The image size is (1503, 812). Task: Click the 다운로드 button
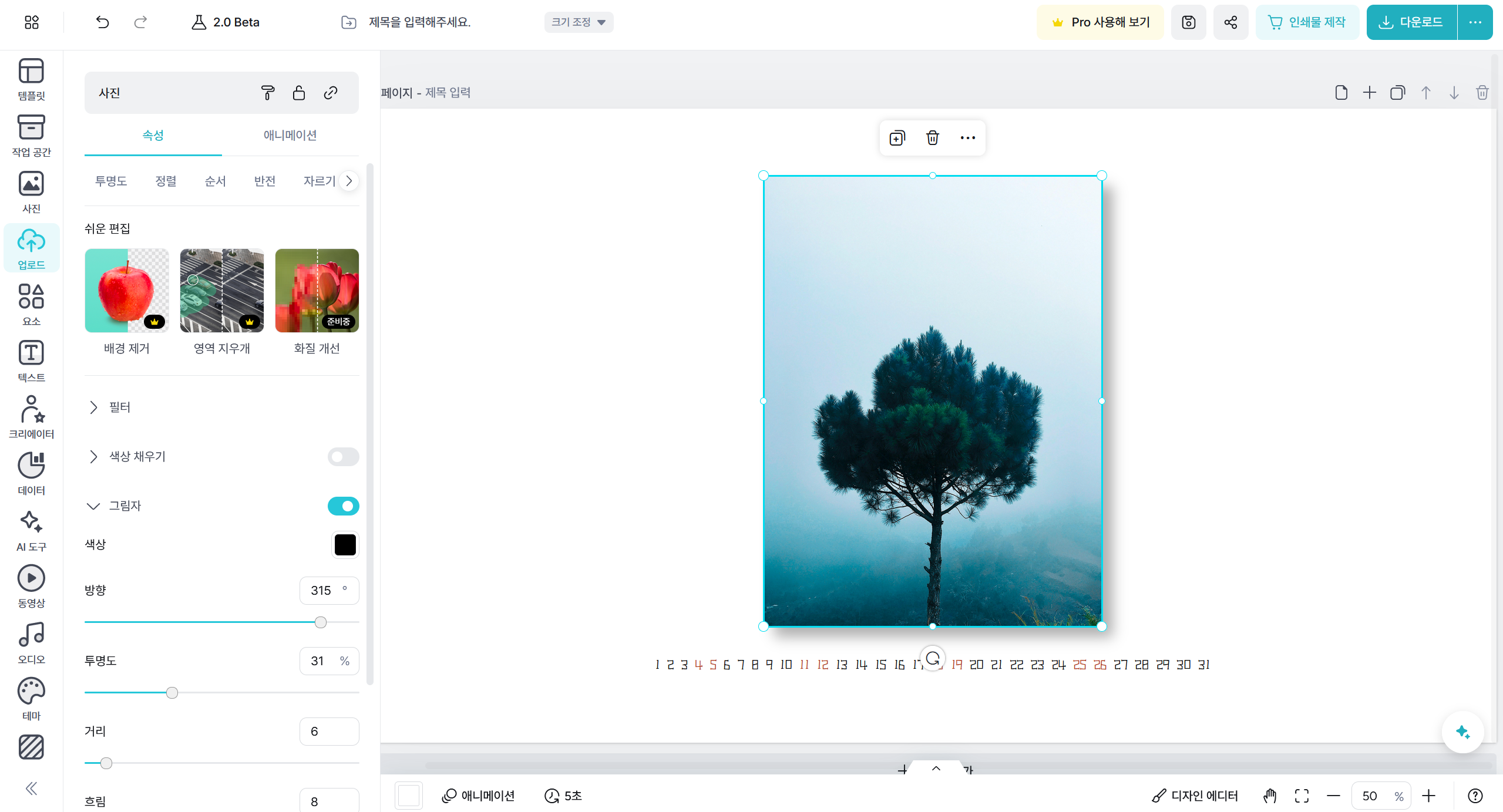[x=1411, y=22]
